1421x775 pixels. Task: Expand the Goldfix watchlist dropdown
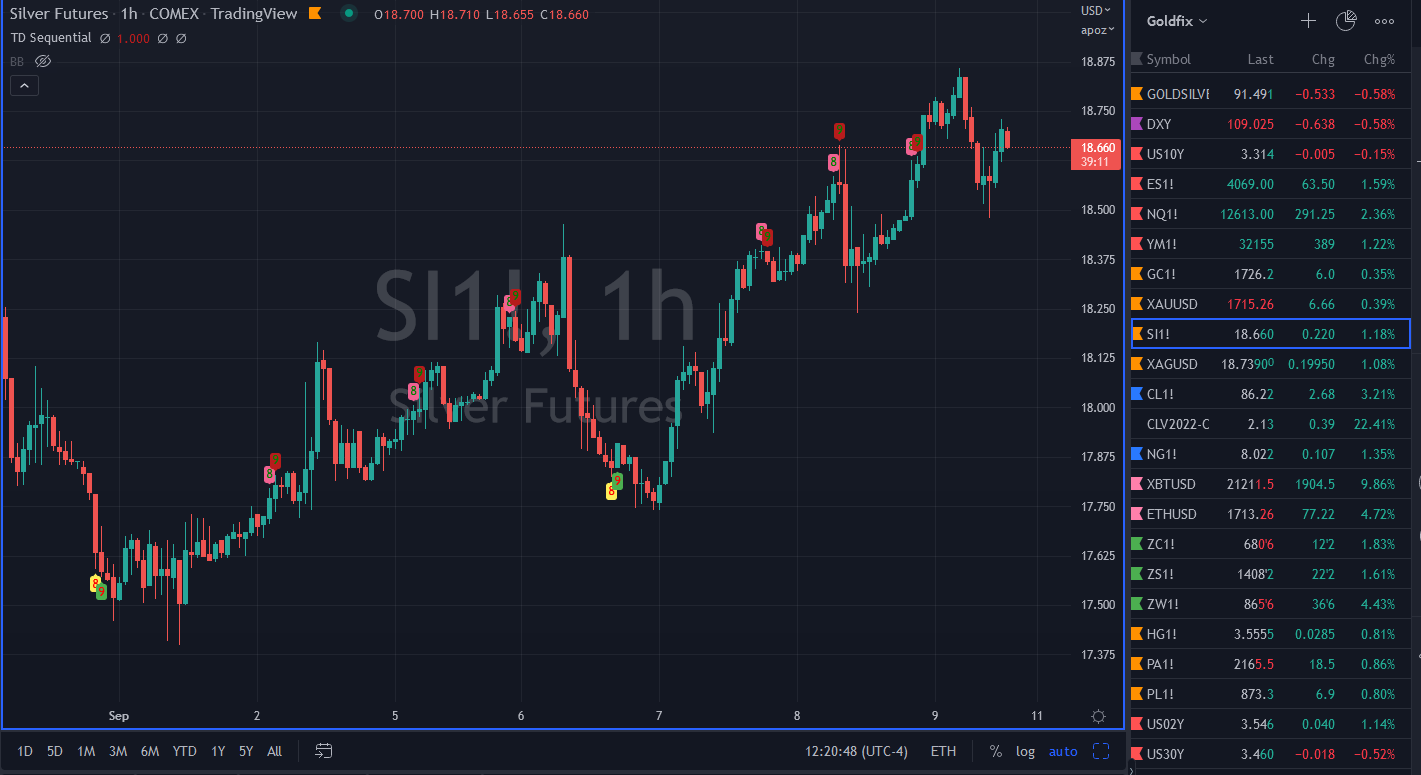tap(1177, 21)
